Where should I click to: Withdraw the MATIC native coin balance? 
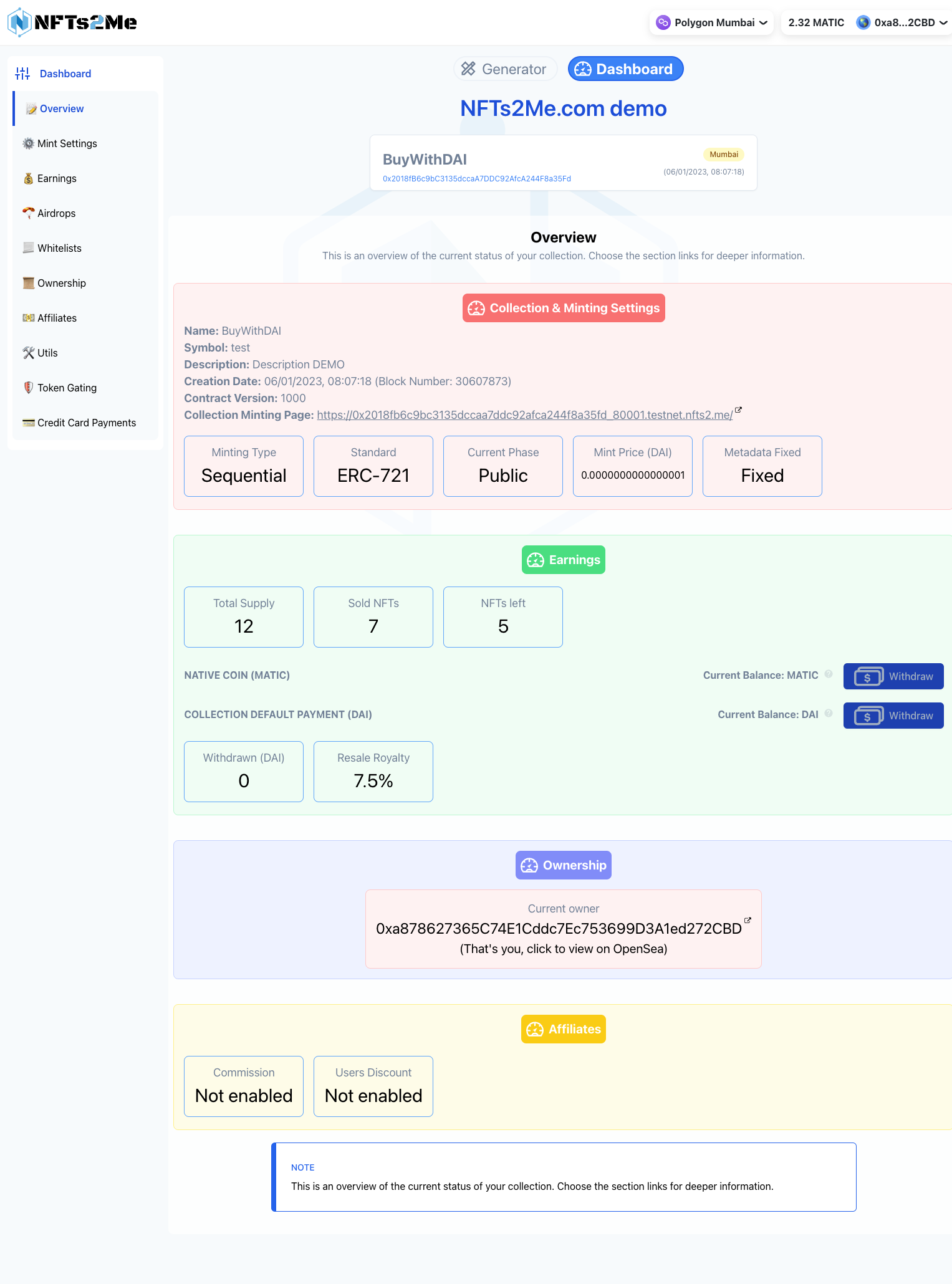tap(893, 676)
